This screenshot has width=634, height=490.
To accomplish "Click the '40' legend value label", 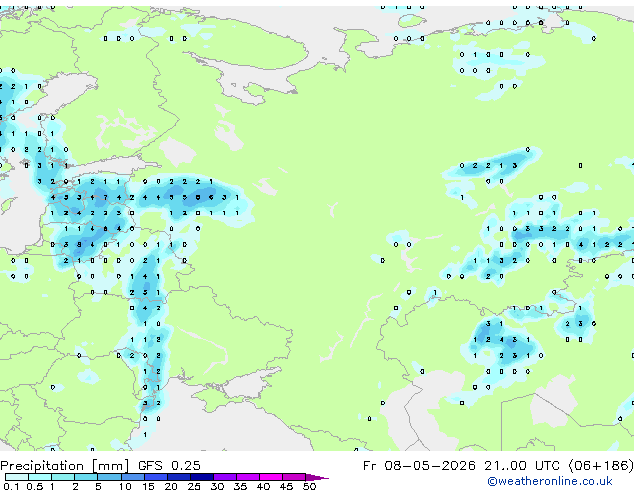I will pos(263,486).
